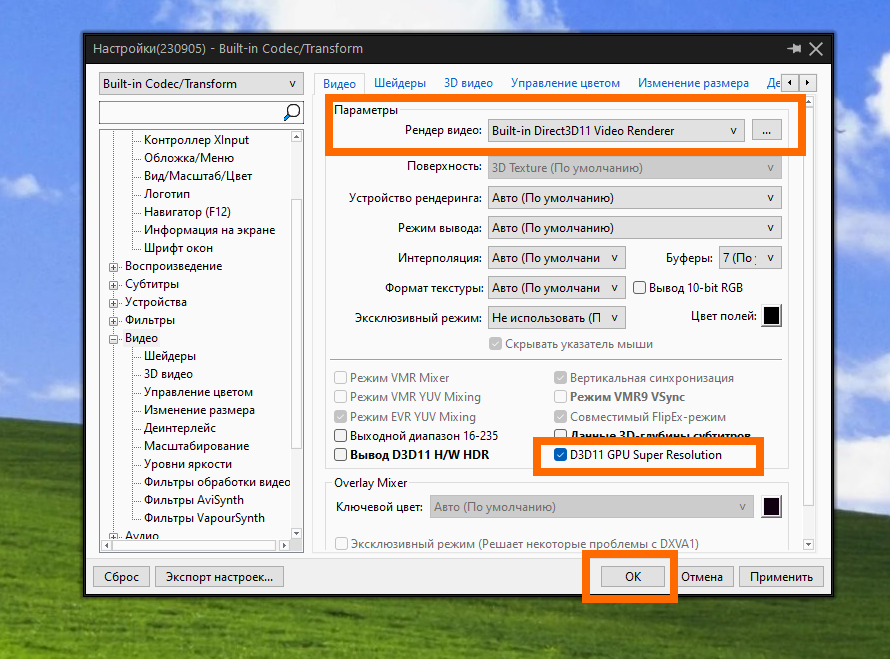Check Выходной диапазон 16-235 option
890x659 pixels.
341,435
